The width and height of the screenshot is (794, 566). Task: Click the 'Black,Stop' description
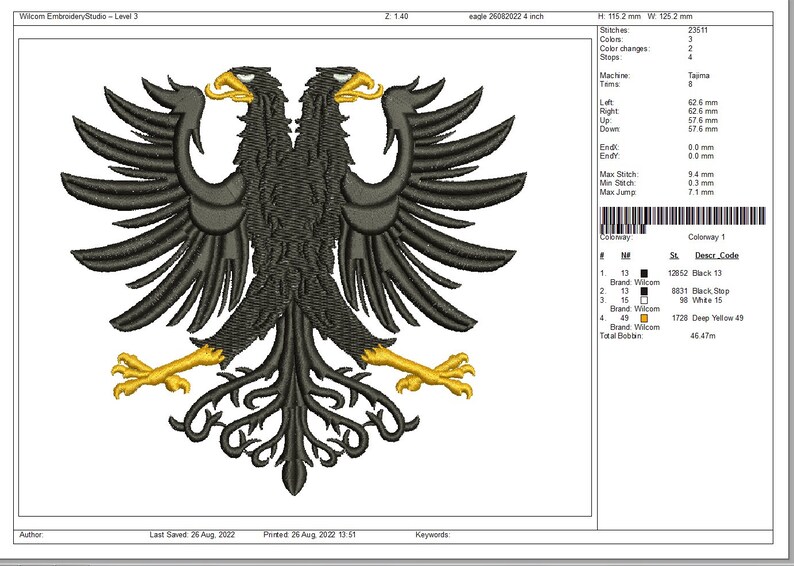pos(710,291)
